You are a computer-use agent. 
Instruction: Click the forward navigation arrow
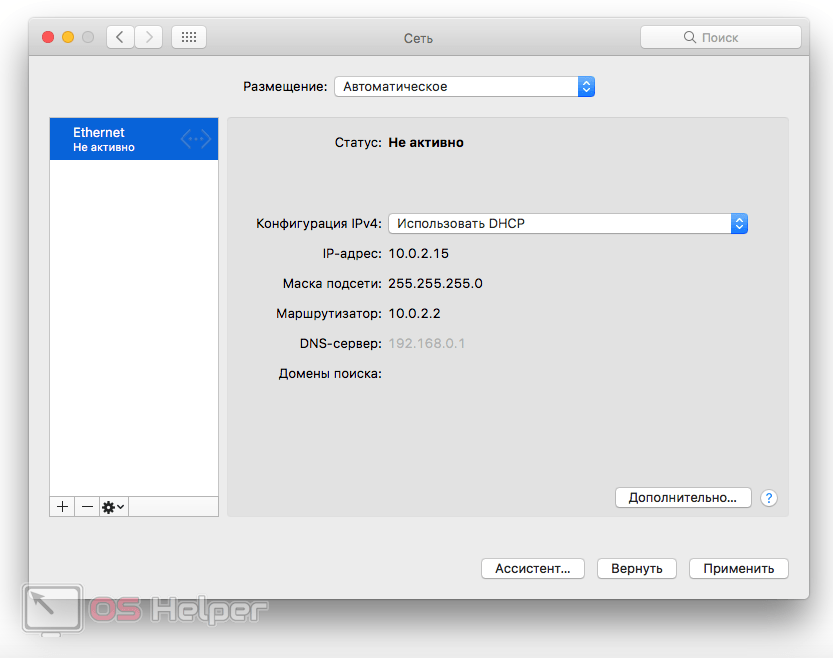(x=149, y=37)
